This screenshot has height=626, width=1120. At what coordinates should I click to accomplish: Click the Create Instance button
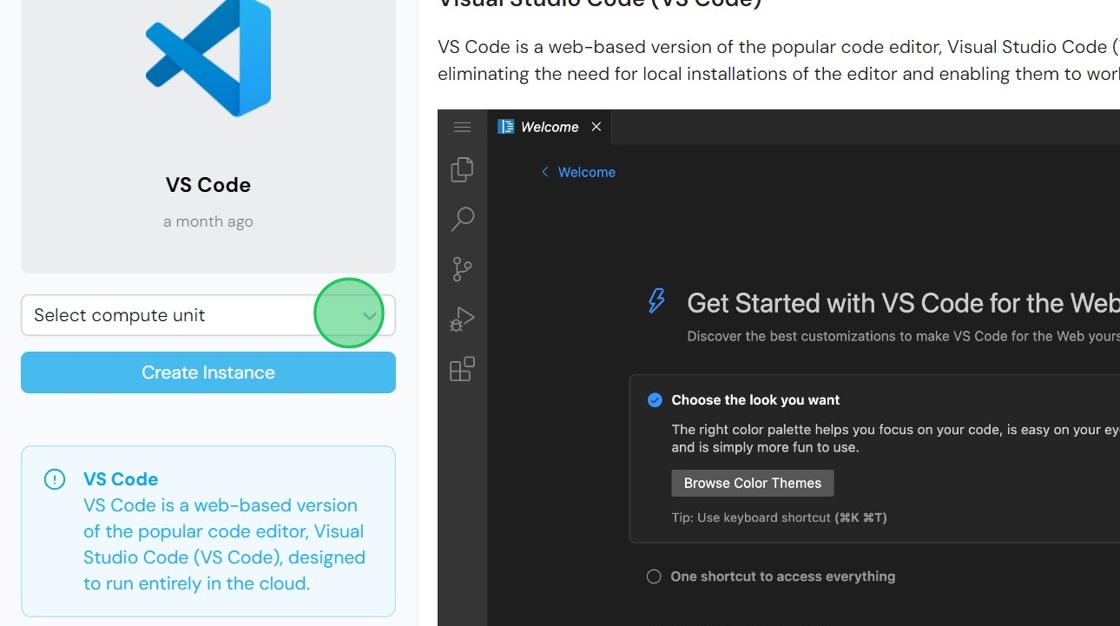point(208,372)
